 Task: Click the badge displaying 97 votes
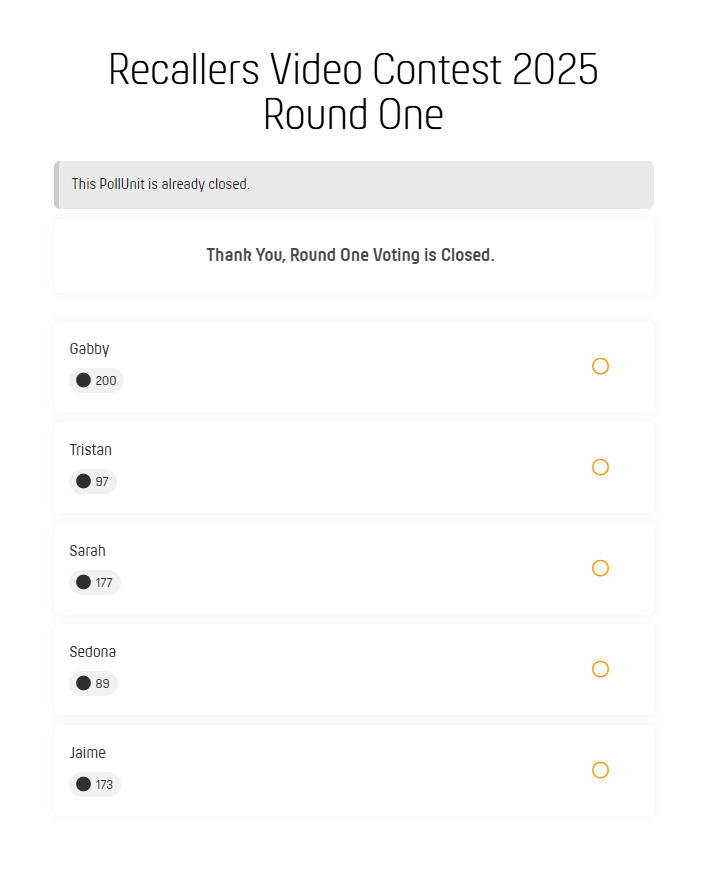click(x=93, y=481)
